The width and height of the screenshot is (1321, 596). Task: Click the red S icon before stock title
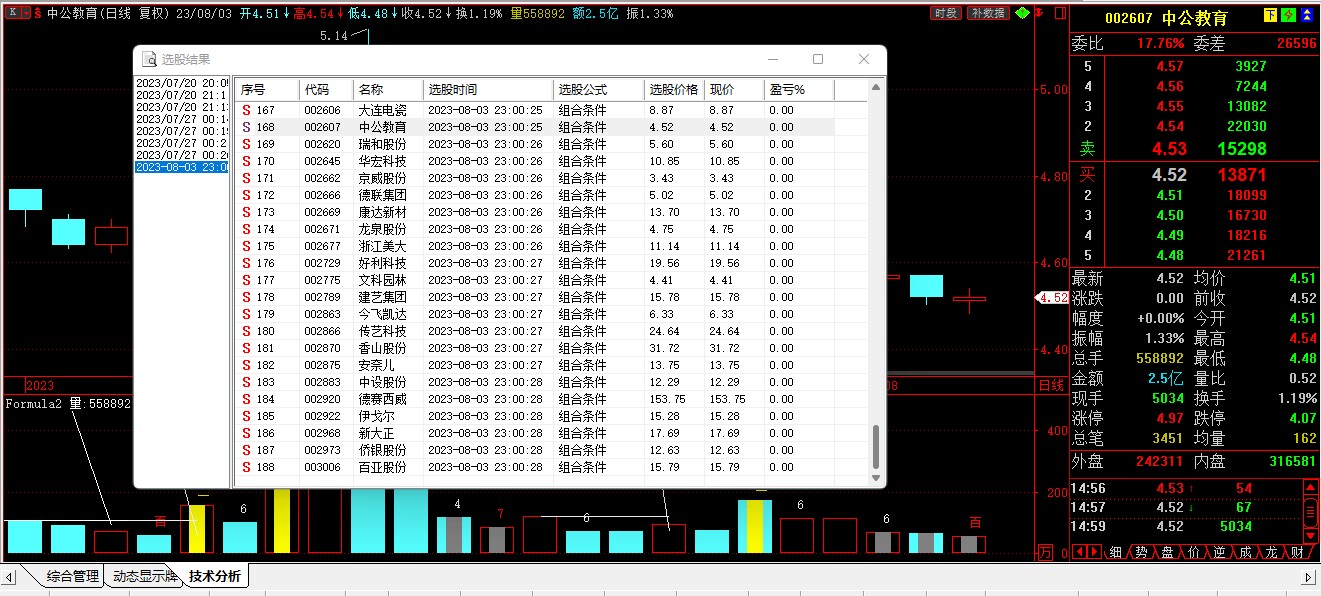(37, 14)
